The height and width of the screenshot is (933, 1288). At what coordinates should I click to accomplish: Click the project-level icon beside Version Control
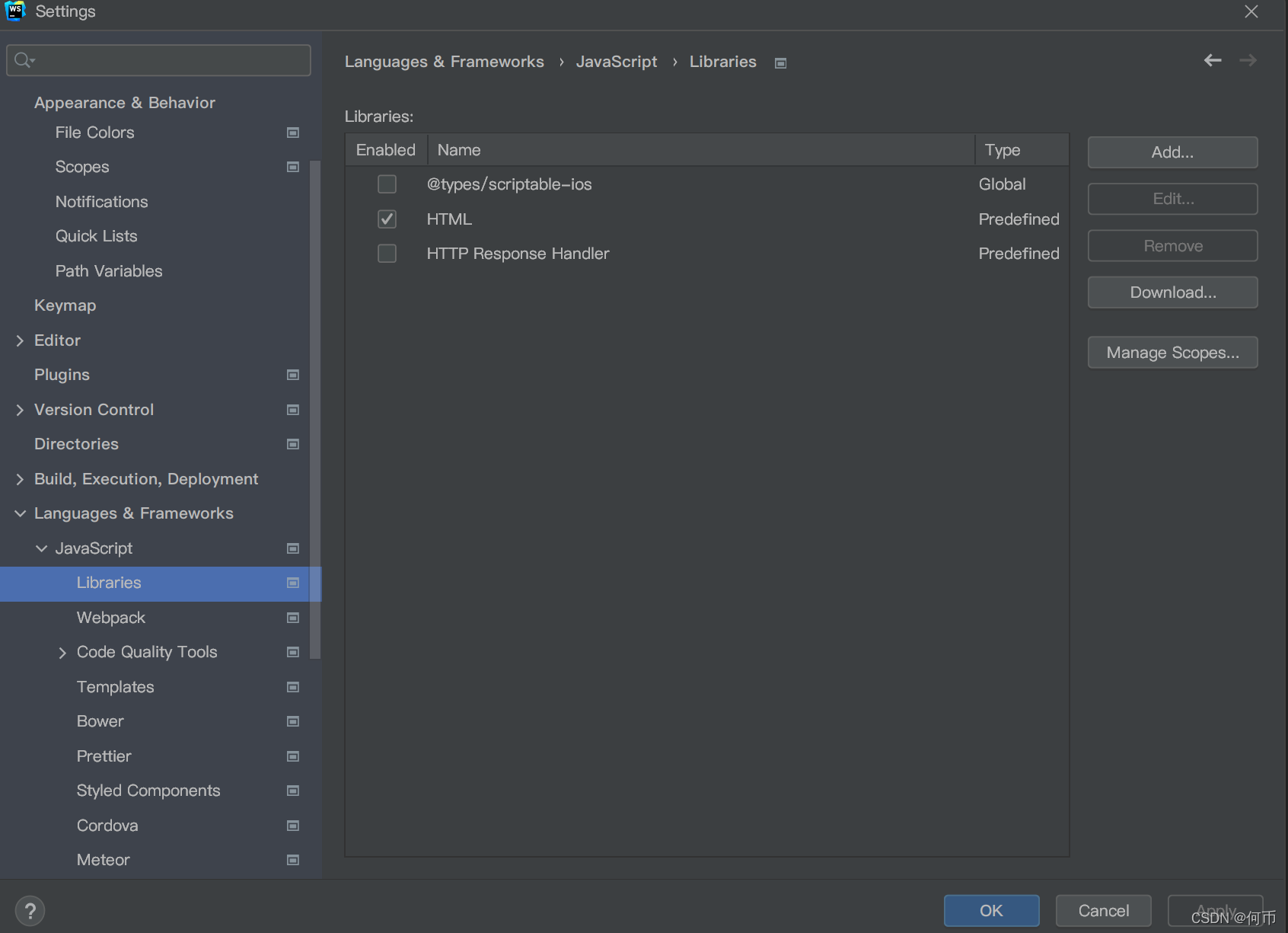click(x=292, y=410)
